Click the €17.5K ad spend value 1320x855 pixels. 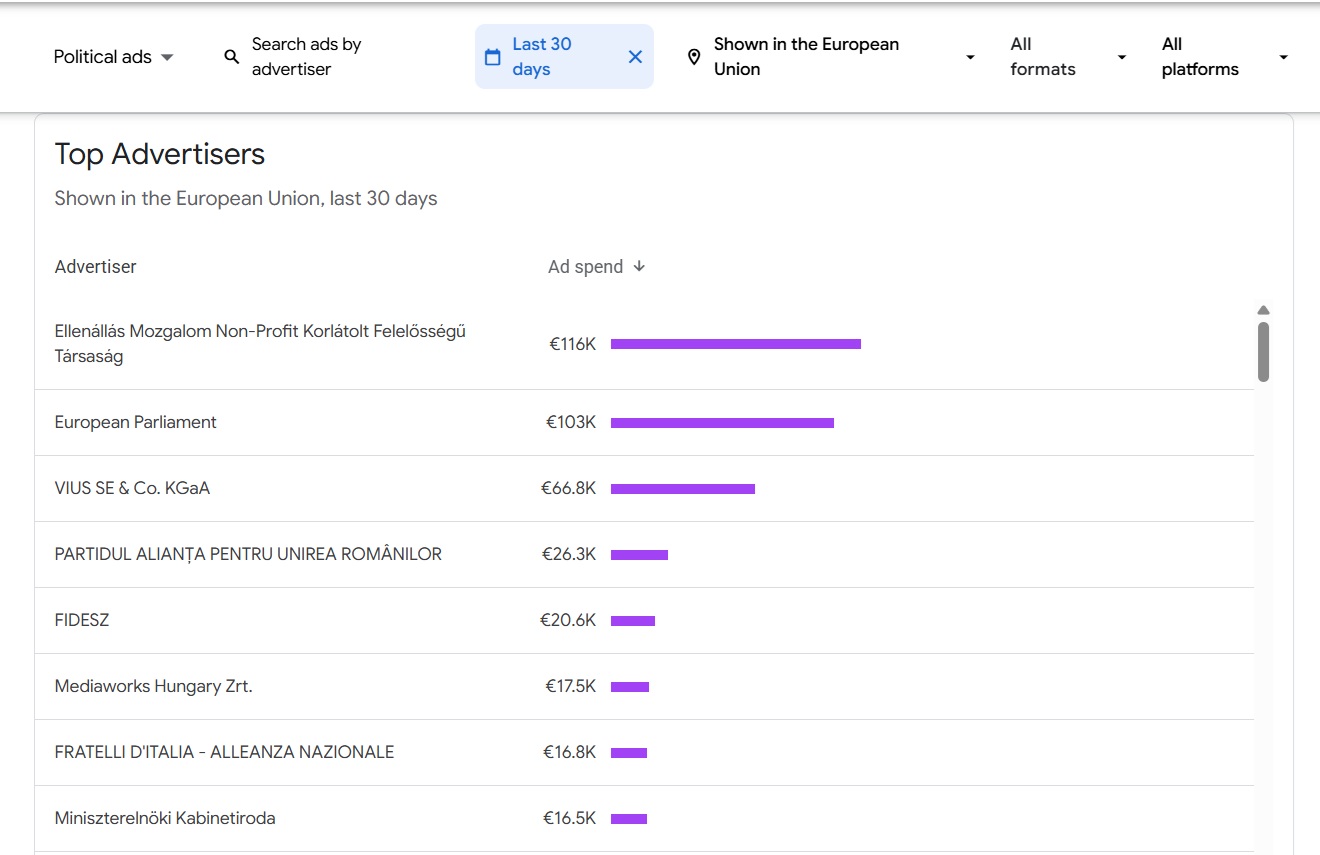[570, 687]
